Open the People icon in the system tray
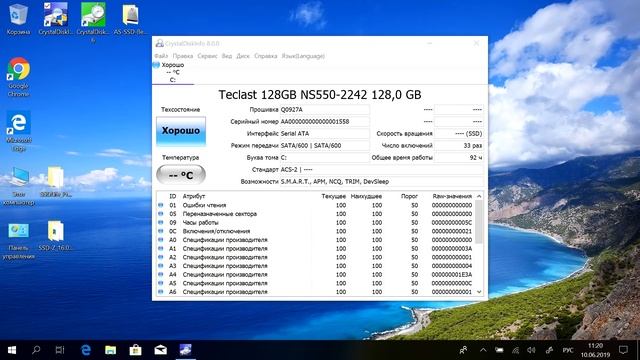 click(463, 350)
